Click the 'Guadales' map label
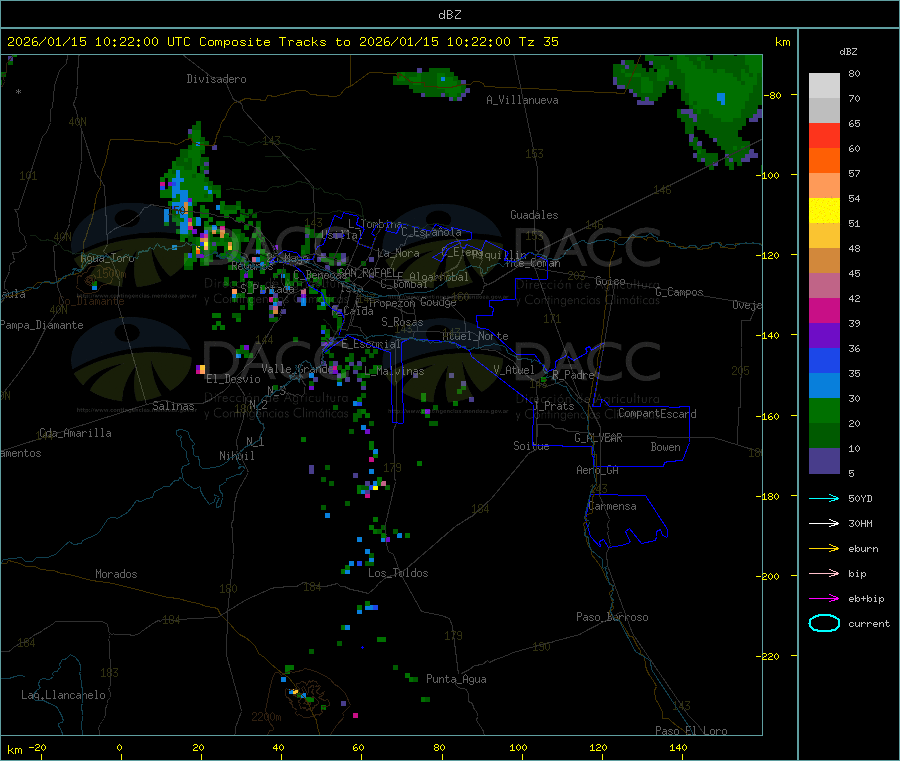 534,215
